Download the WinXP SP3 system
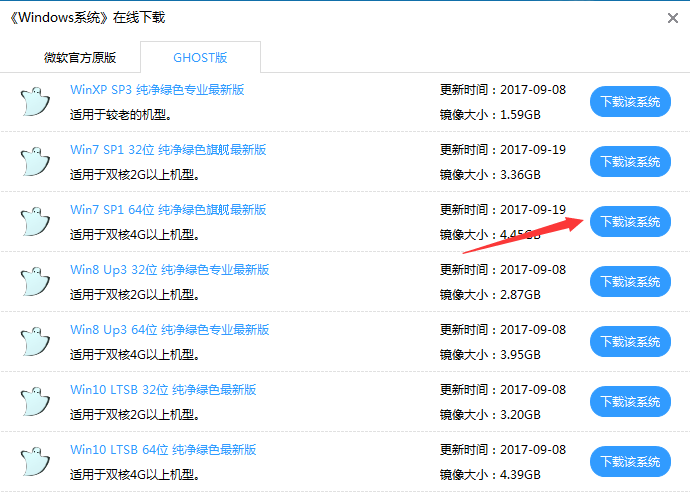This screenshot has height=501, width=690. tap(630, 102)
